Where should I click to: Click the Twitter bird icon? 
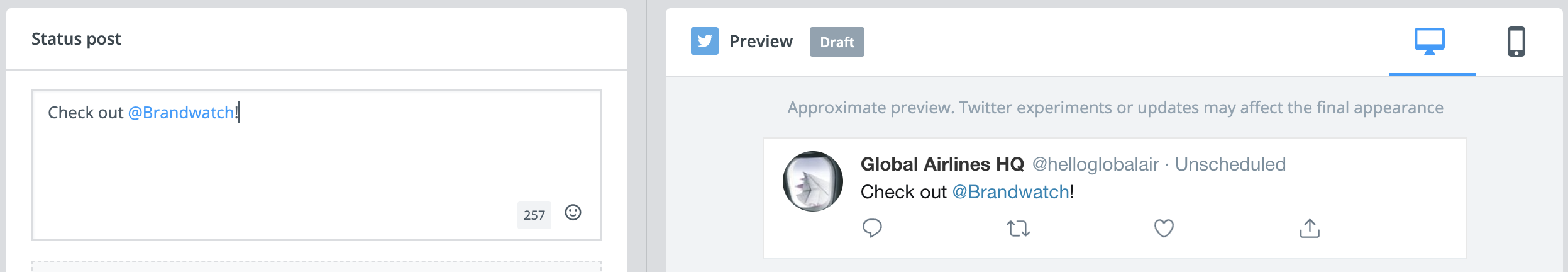click(x=704, y=41)
